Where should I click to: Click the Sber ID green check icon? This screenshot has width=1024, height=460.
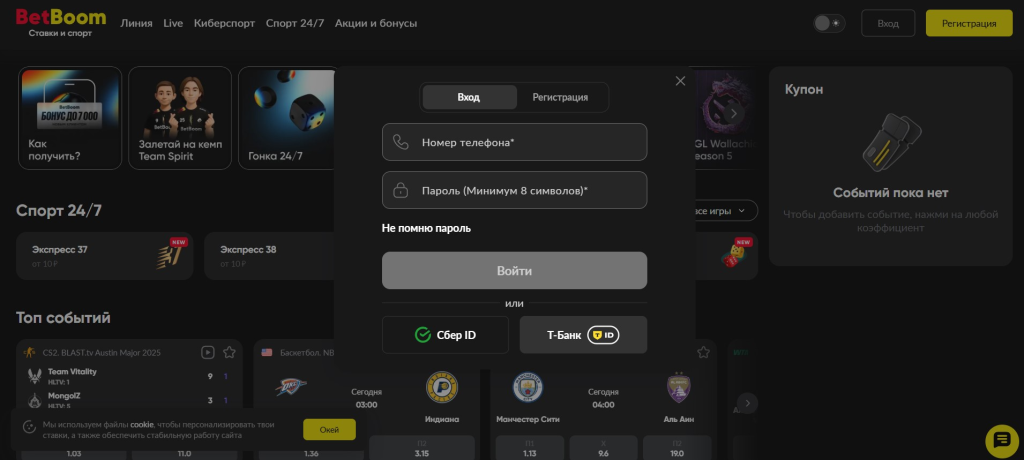pyautogui.click(x=423, y=335)
